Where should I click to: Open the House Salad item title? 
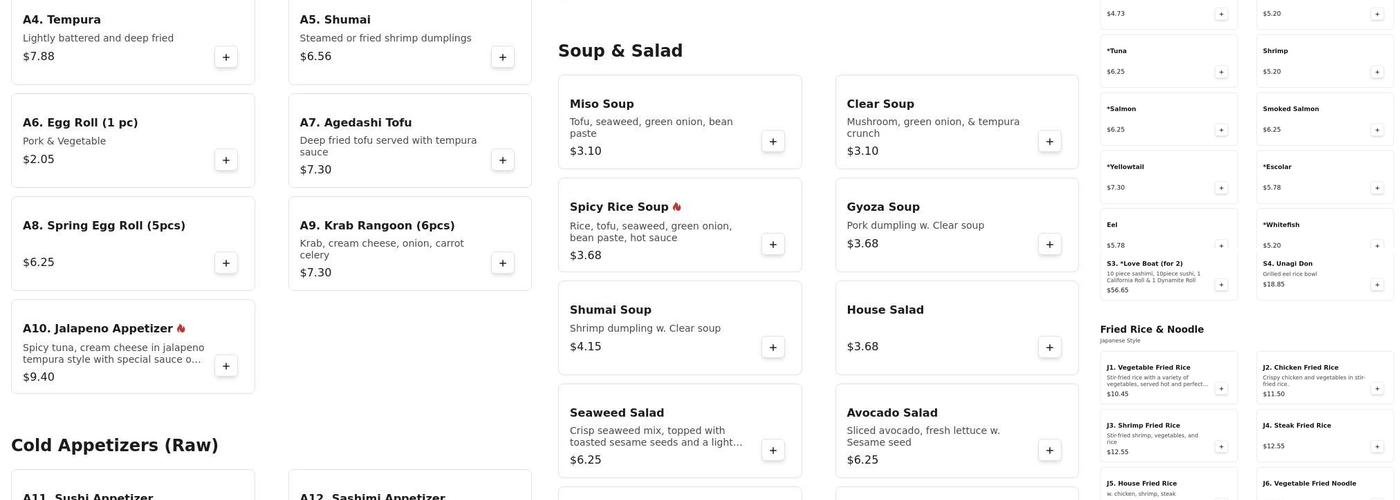coord(885,310)
